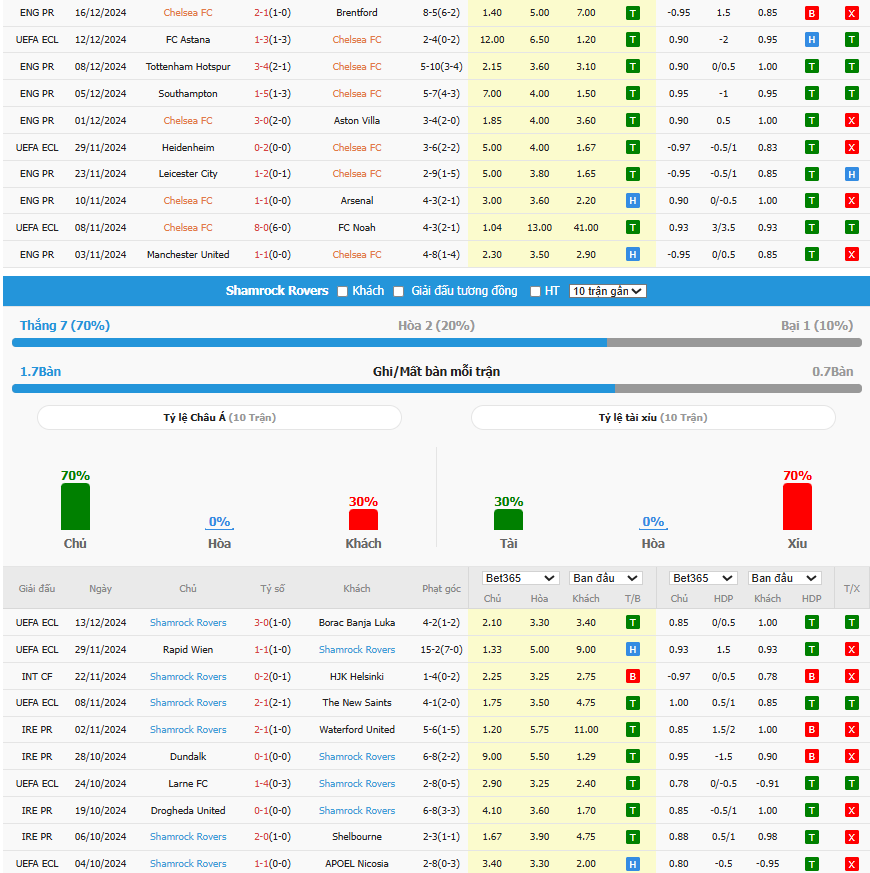The image size is (870, 873).
Task: Open APOEL Nicosia team link
Action: coord(357,864)
